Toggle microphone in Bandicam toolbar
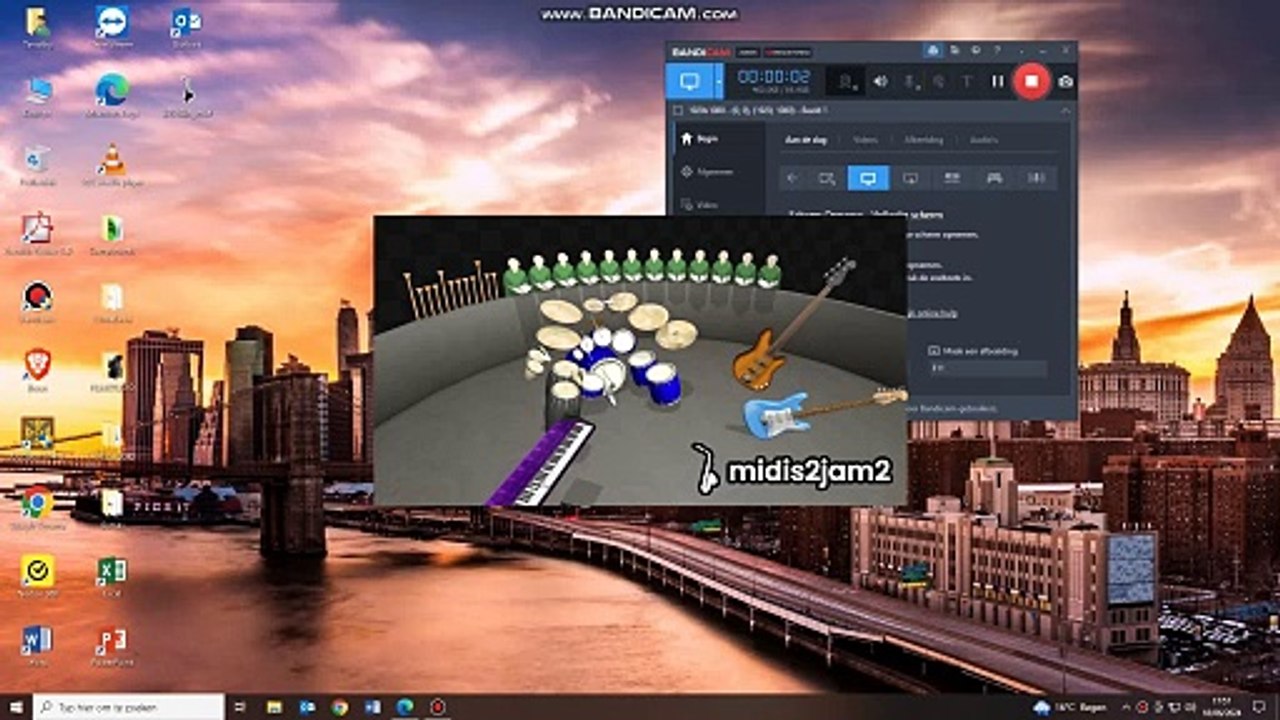 pyautogui.click(x=910, y=81)
